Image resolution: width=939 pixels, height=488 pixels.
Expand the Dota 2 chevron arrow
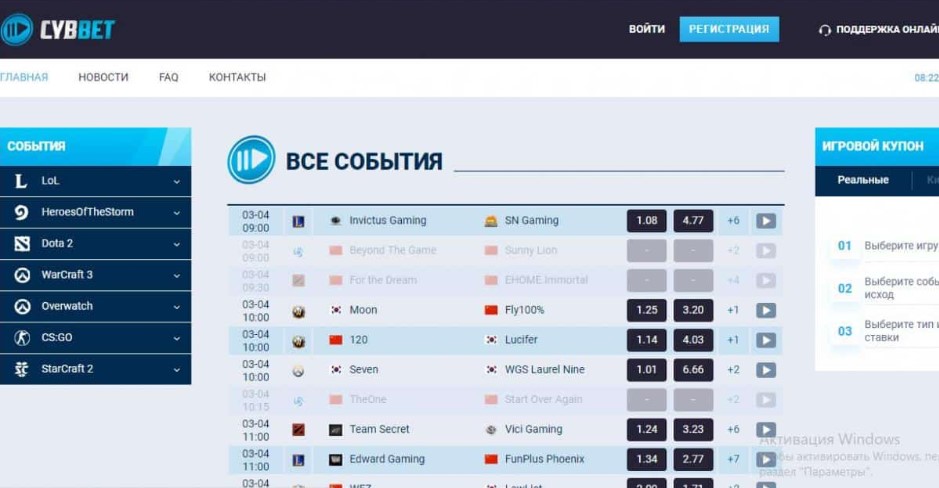pos(177,244)
